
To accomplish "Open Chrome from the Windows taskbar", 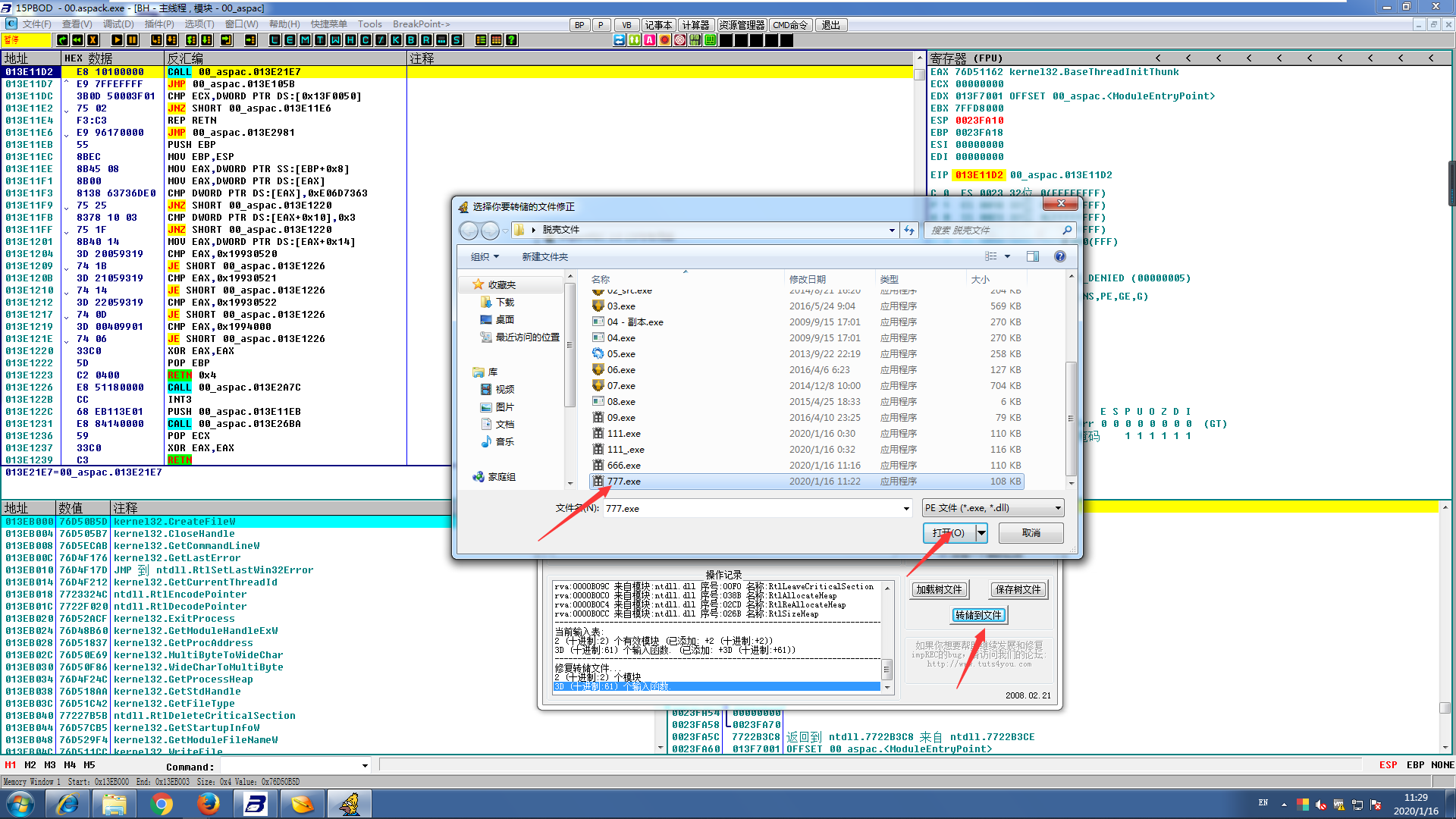I will 161,804.
